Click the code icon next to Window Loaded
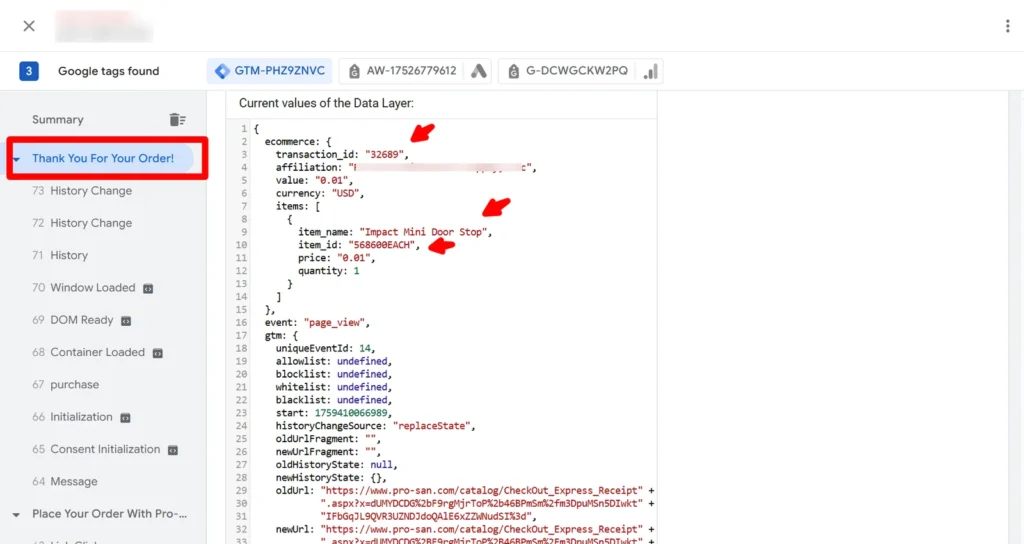This screenshot has width=1024, height=544. tap(148, 289)
